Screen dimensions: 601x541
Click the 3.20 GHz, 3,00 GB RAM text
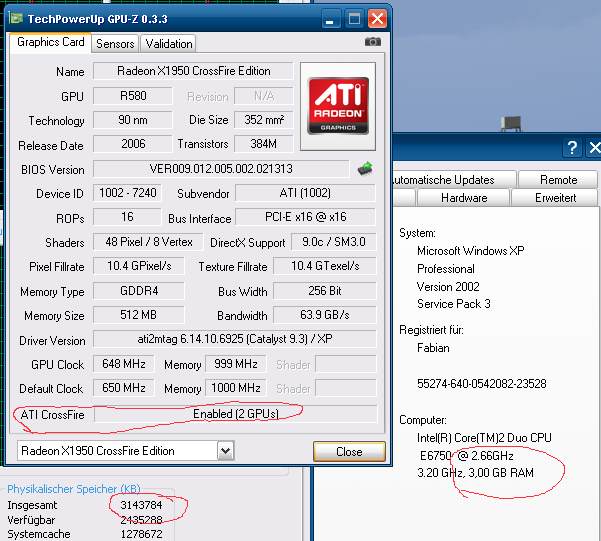(475, 473)
